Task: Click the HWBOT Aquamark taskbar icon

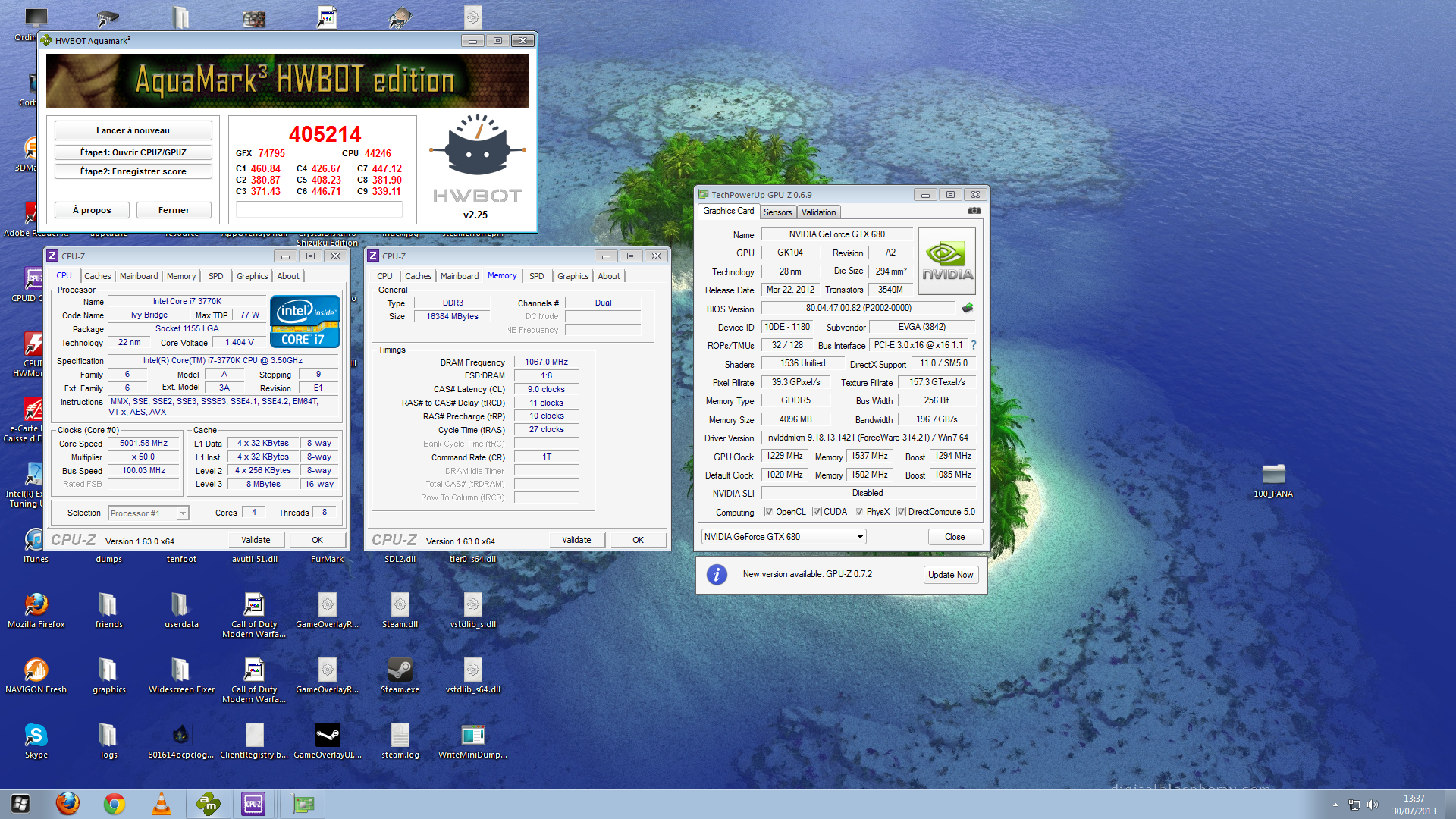Action: [x=208, y=804]
